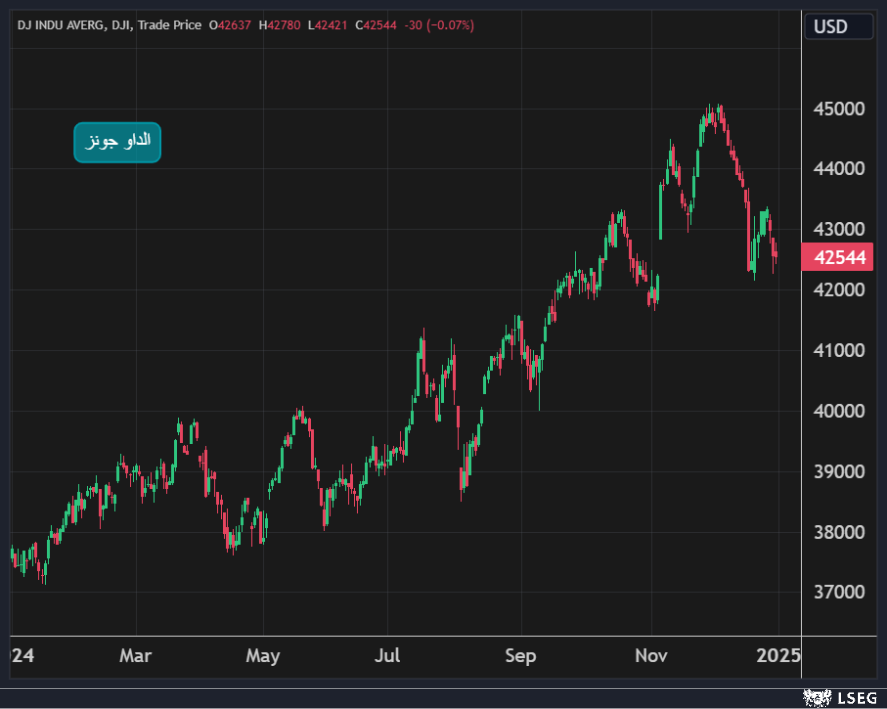The image size is (887, 709).
Task: Click the C42544 close price value
Action: tap(382, 24)
